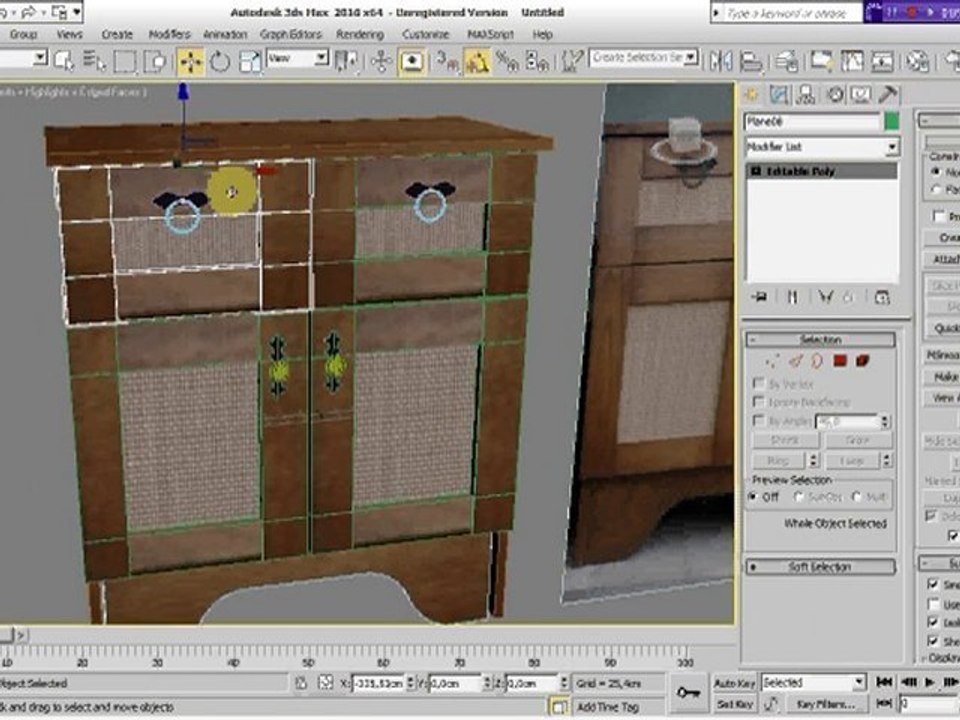Viewport: 960px width, 720px height.
Task: Select the Select and Rotate tool
Action: point(220,62)
